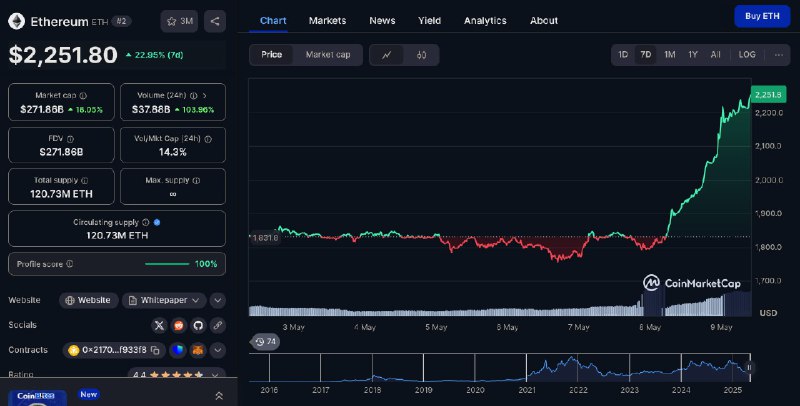Show Market cap info tooltip icon
Image resolution: width=800 pixels, height=406 pixels.
pos(83,95)
